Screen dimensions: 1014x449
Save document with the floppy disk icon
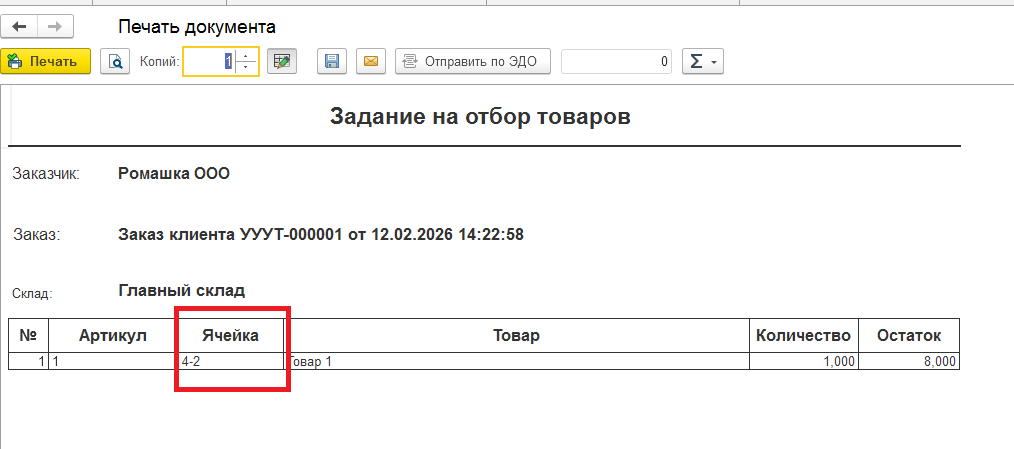(332, 61)
